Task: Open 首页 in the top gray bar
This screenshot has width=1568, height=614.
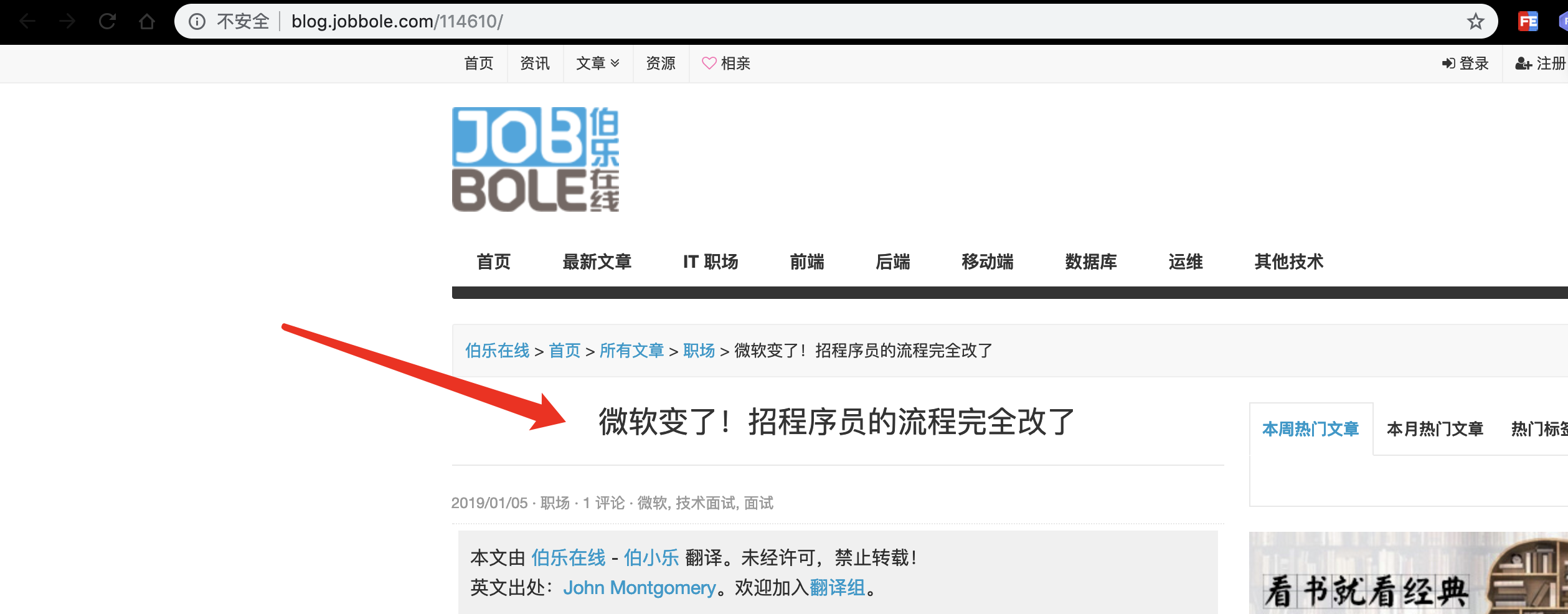Action: 479,64
